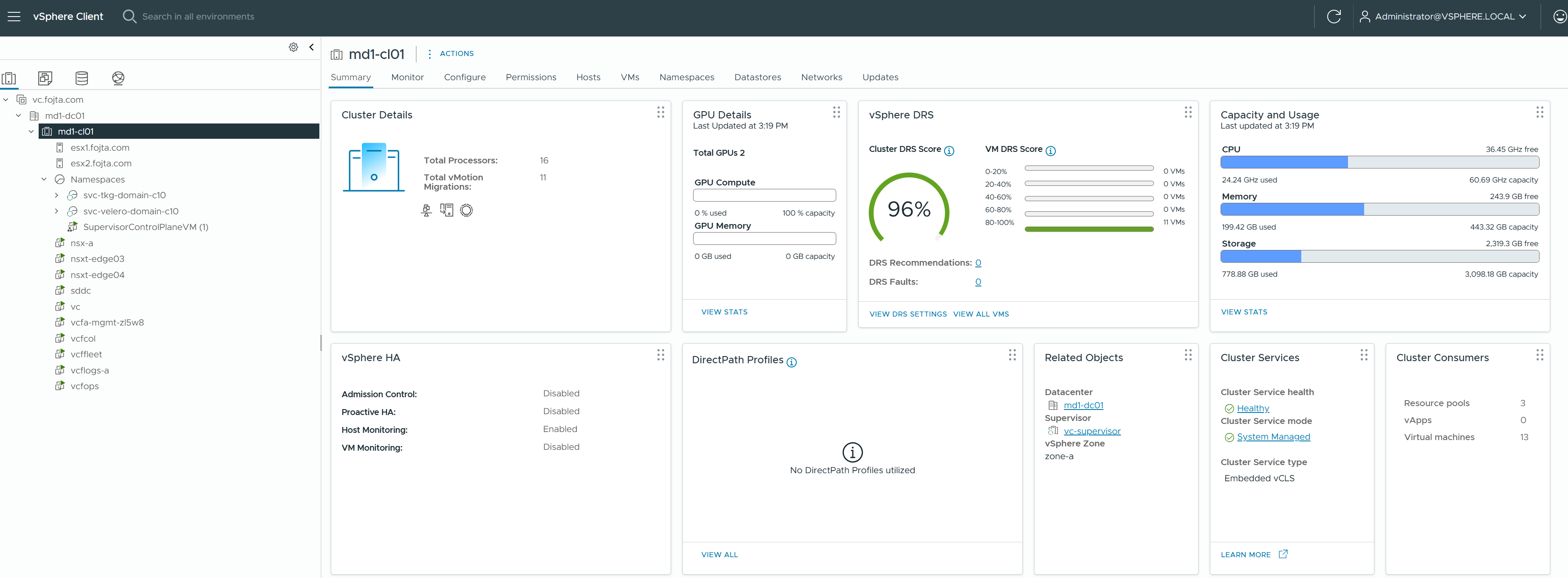Image resolution: width=1568 pixels, height=578 pixels.
Task: Click the Healthy cluster service link
Action: pyautogui.click(x=1253, y=409)
